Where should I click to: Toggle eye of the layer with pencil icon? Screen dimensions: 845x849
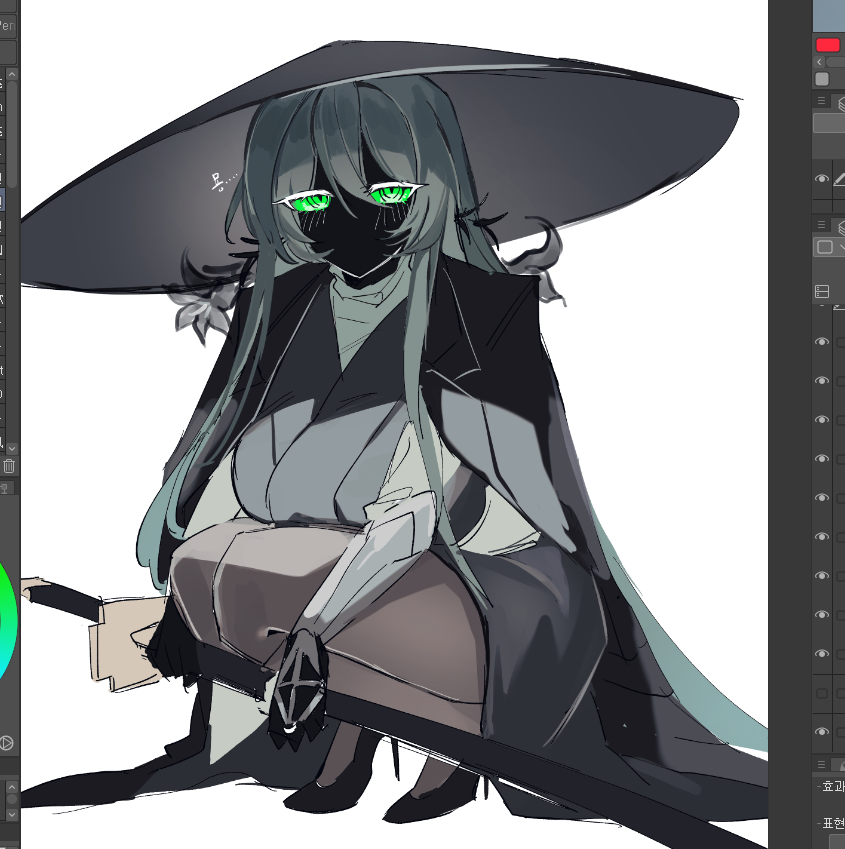pyautogui.click(x=822, y=179)
